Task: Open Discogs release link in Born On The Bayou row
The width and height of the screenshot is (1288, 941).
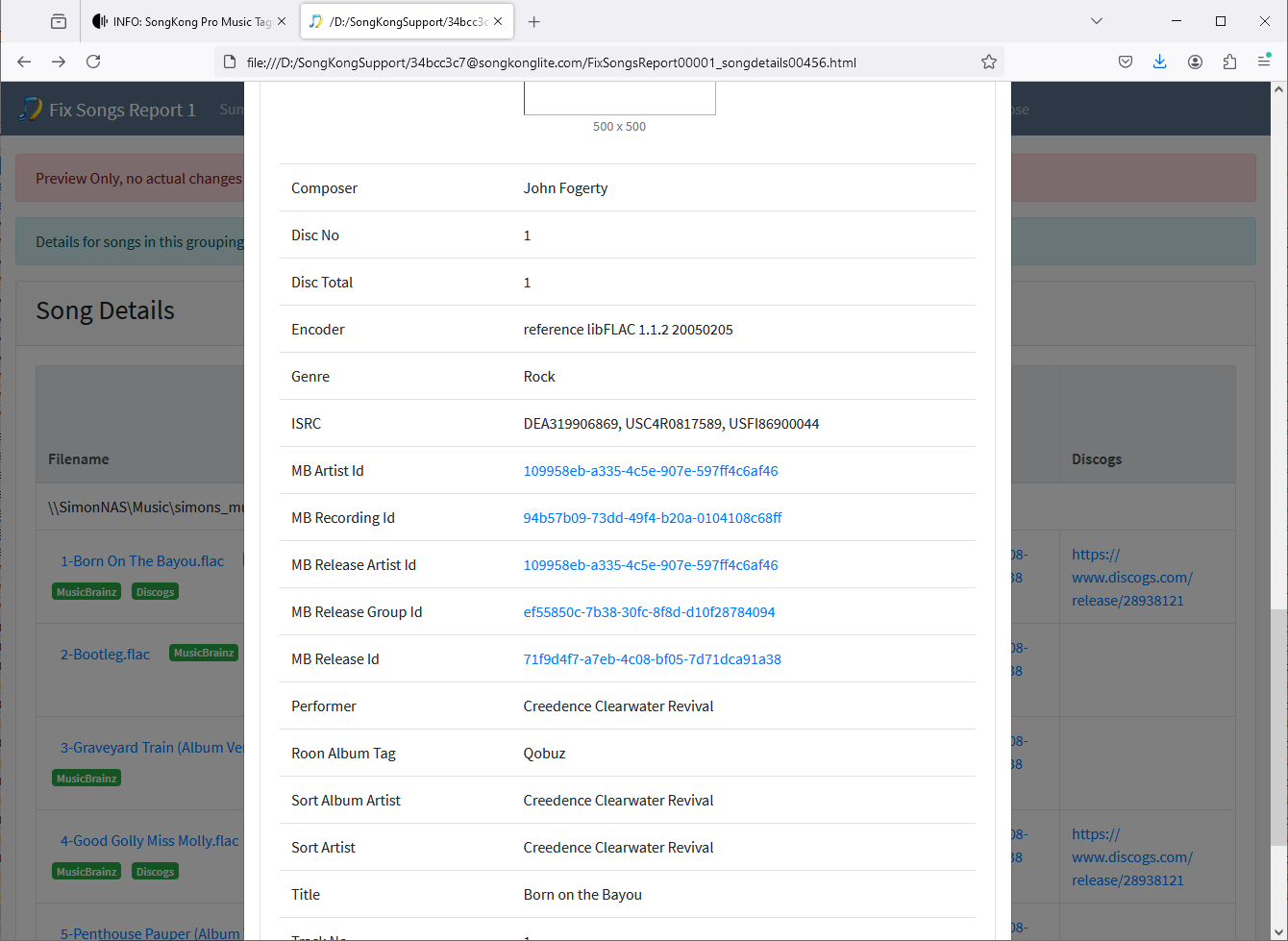Action: pyautogui.click(x=1132, y=578)
